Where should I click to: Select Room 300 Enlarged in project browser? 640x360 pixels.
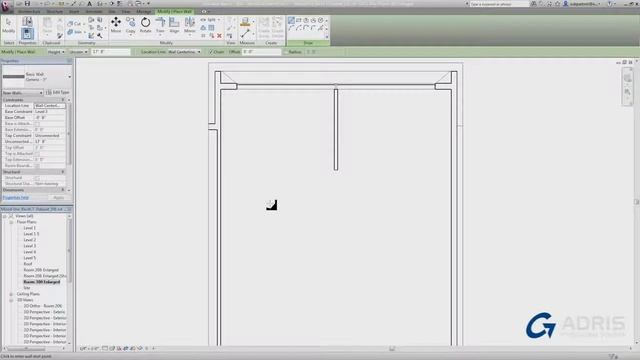click(x=42, y=282)
